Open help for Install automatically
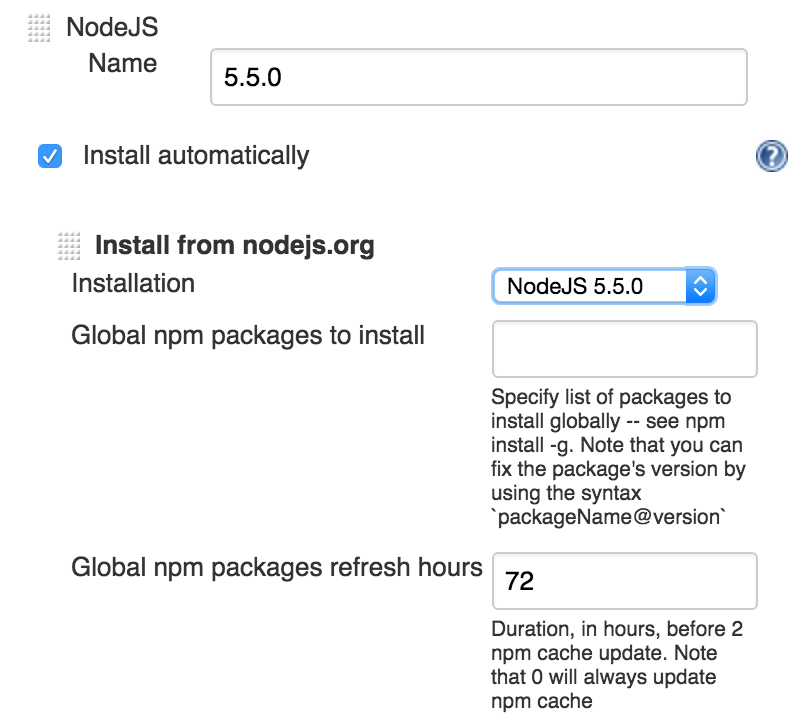Screen dimensions: 802x728 coord(772,156)
